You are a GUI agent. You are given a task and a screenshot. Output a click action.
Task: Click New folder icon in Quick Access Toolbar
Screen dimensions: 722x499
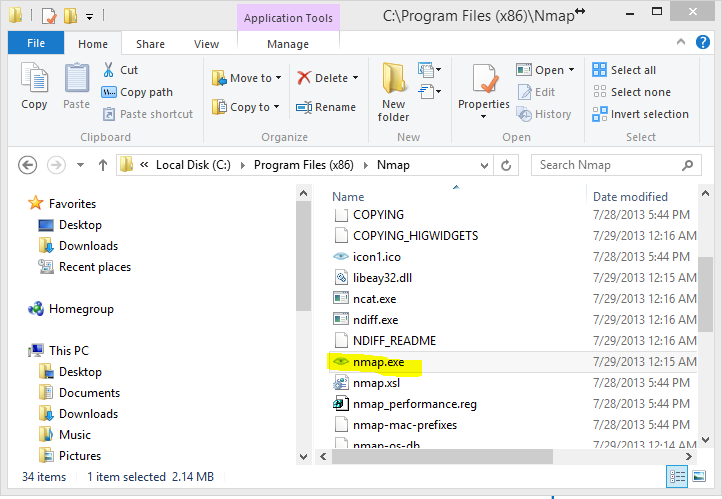(x=70, y=16)
